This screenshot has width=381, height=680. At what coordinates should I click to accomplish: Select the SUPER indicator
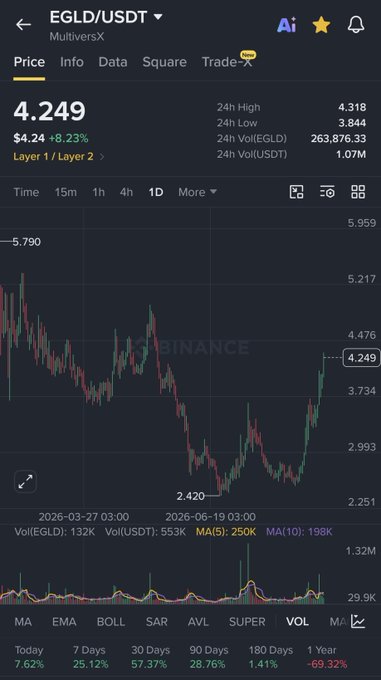[247, 622]
